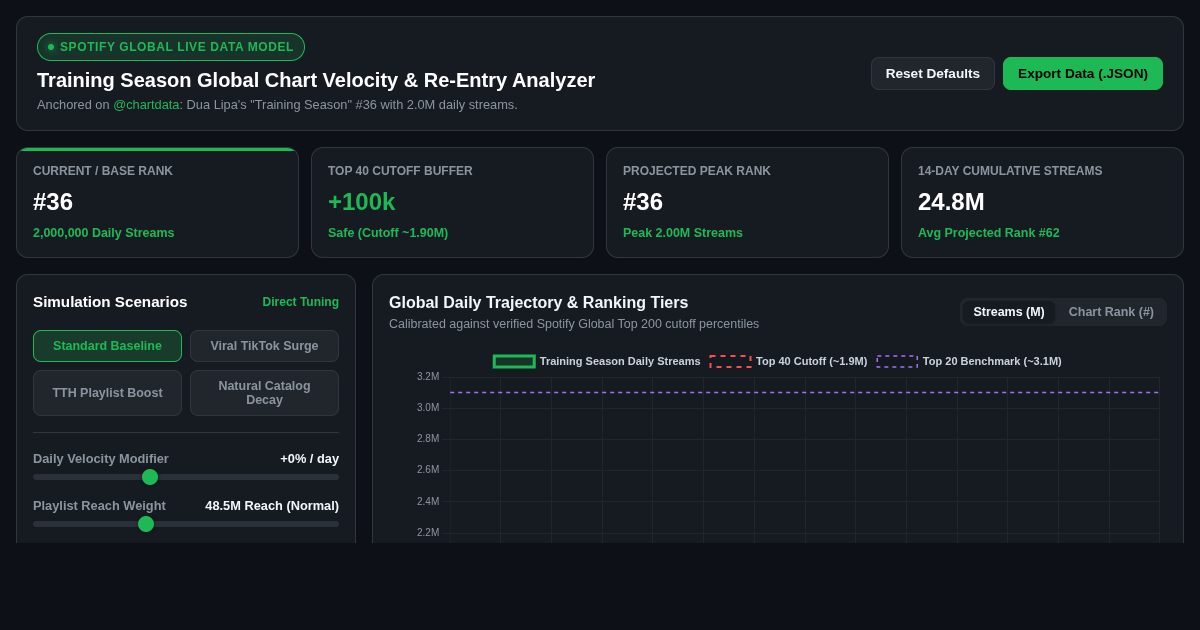
Task: Select the 14-Day Cumulative Streams card
Action: (1042, 203)
